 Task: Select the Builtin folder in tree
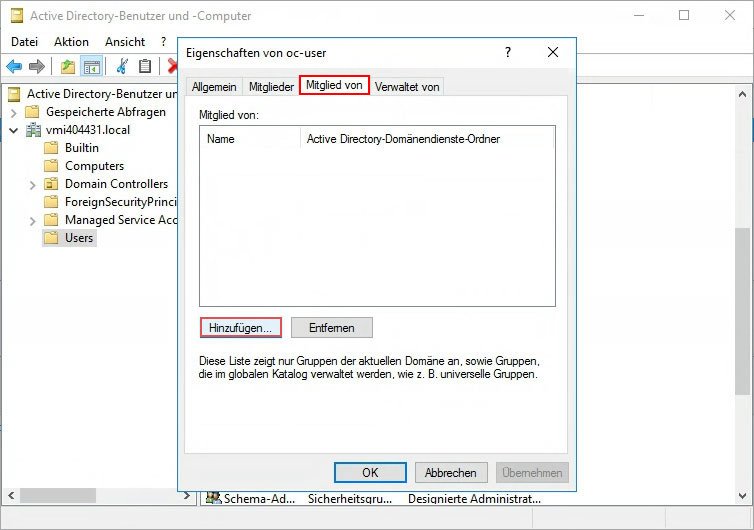coord(81,148)
